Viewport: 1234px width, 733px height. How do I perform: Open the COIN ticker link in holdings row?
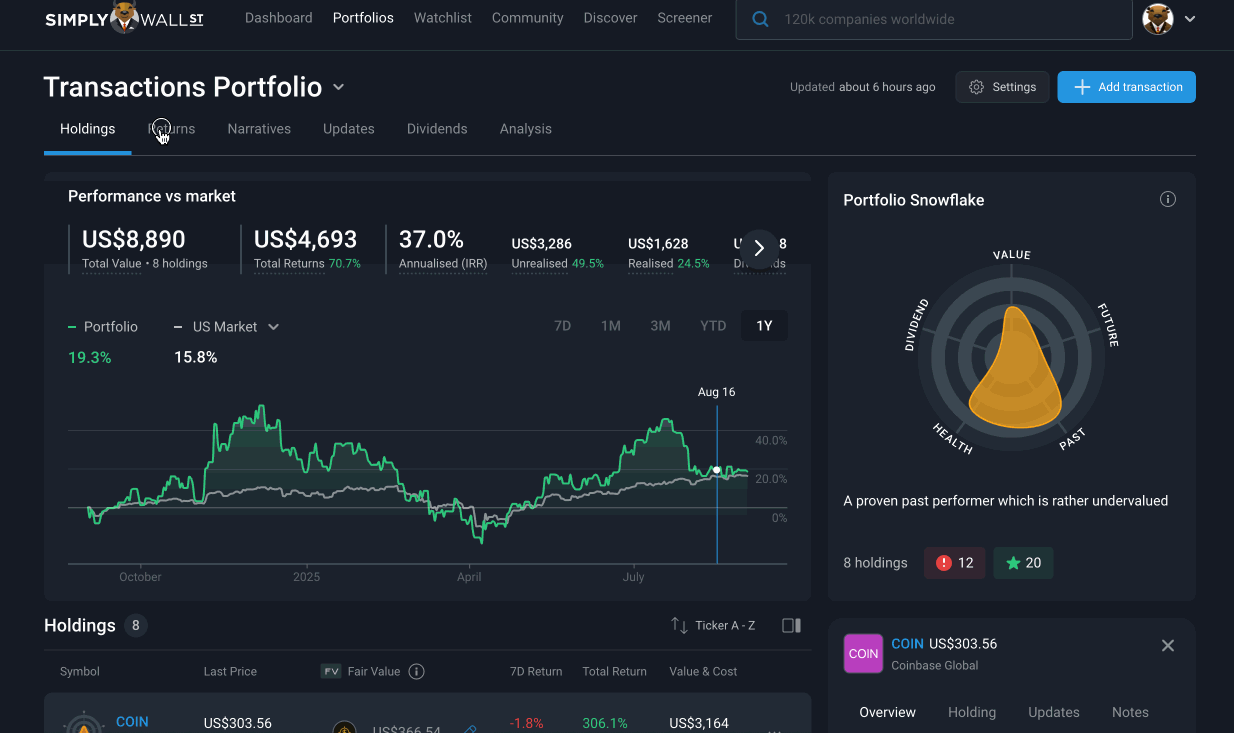132,721
